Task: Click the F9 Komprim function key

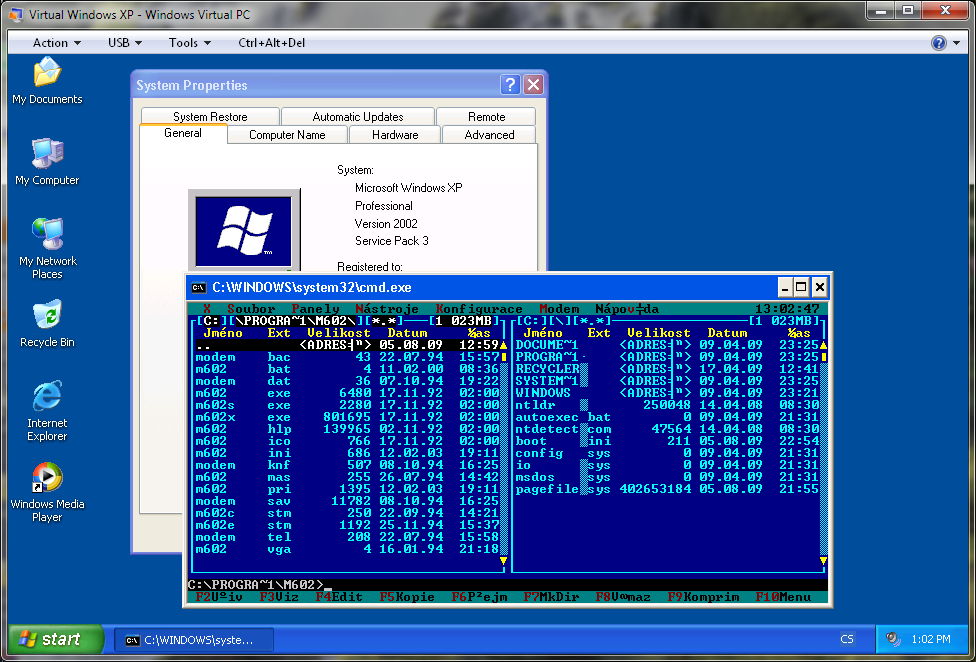Action: pos(703,597)
